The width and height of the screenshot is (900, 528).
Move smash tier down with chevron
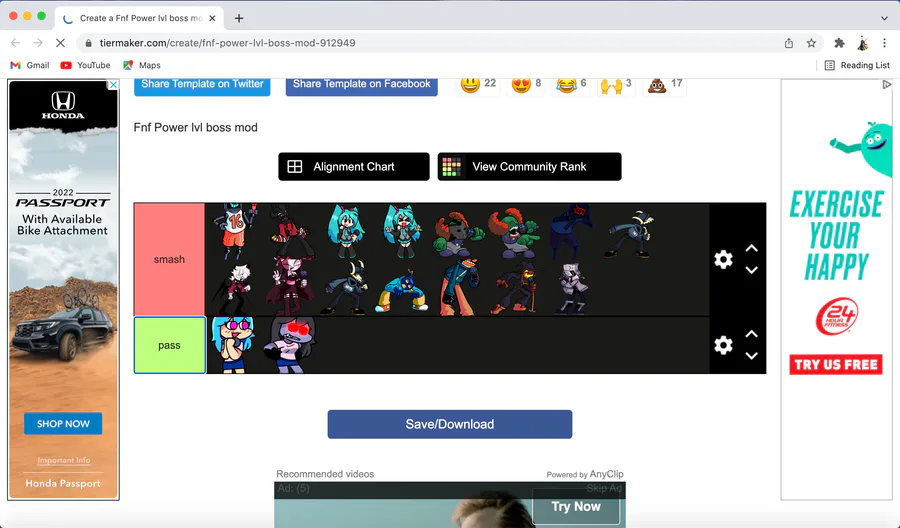coord(751,270)
